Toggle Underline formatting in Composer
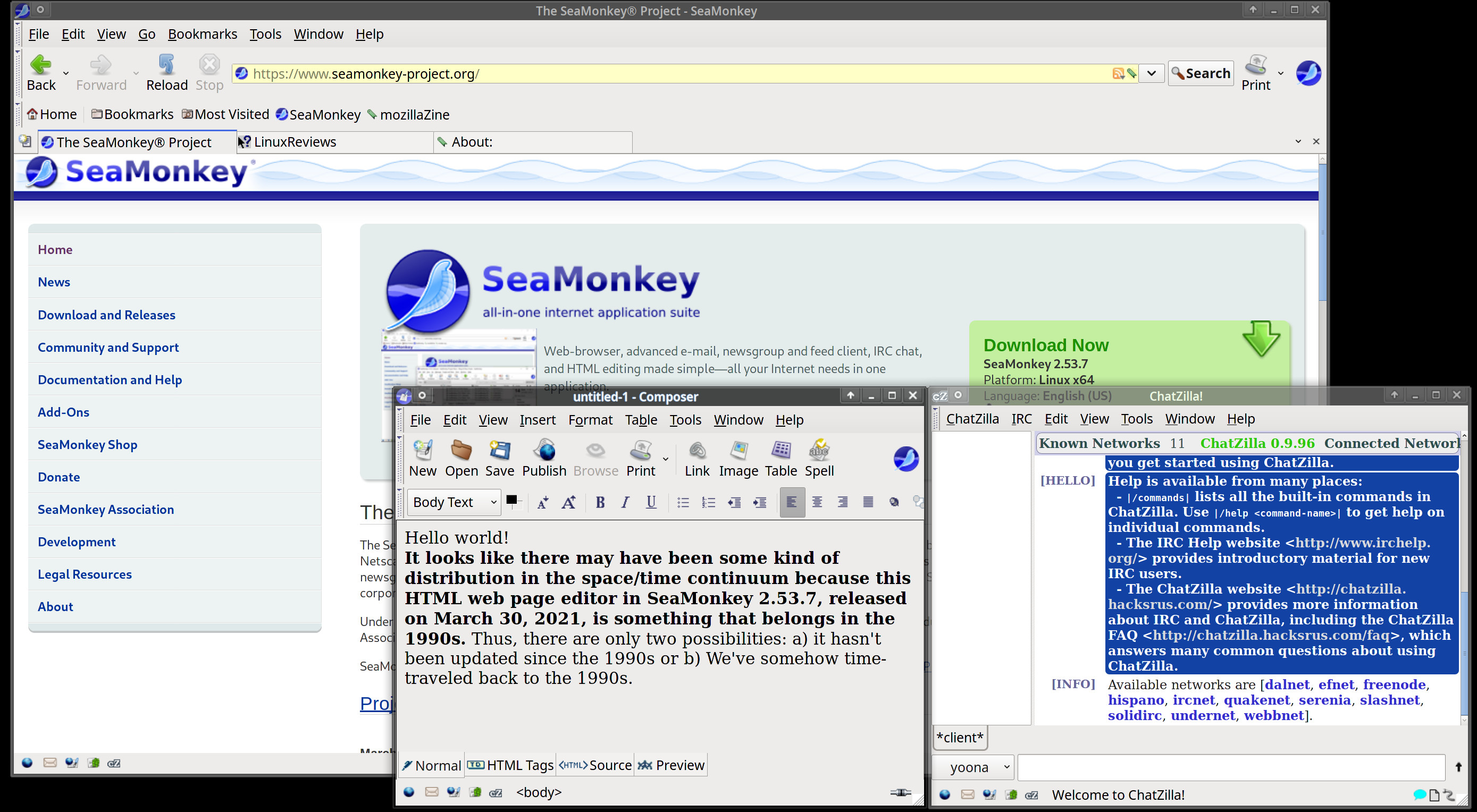This screenshot has width=1477, height=812. click(651, 503)
